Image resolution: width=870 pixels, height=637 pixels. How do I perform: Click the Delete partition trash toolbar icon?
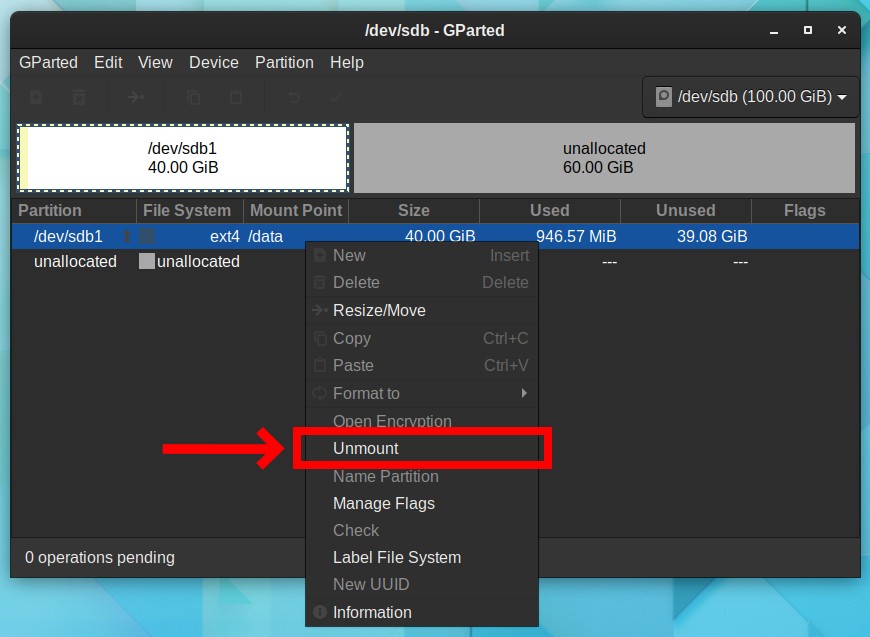[79, 98]
